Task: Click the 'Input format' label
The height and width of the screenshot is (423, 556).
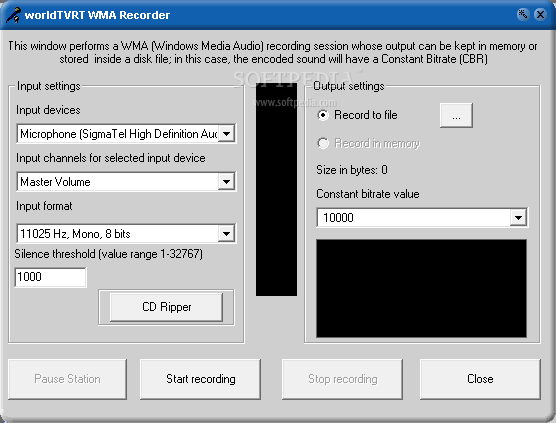Action: point(44,206)
